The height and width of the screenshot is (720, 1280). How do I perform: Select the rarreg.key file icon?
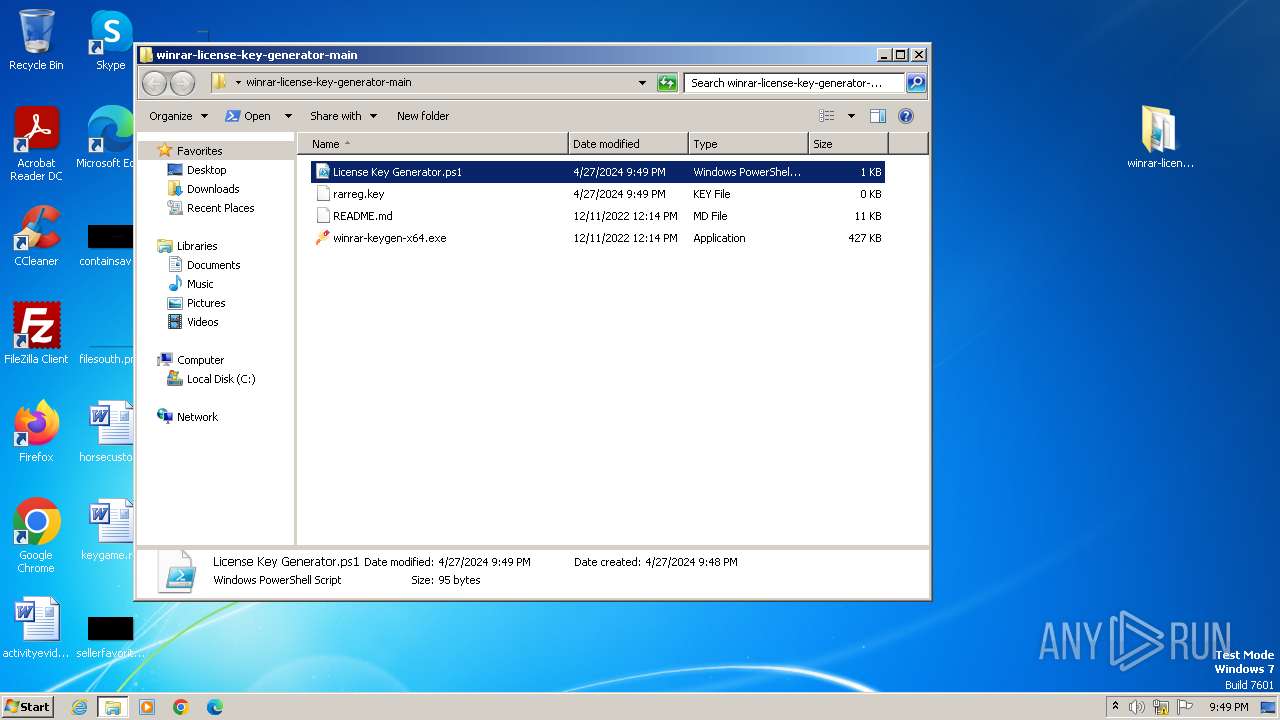click(x=323, y=194)
